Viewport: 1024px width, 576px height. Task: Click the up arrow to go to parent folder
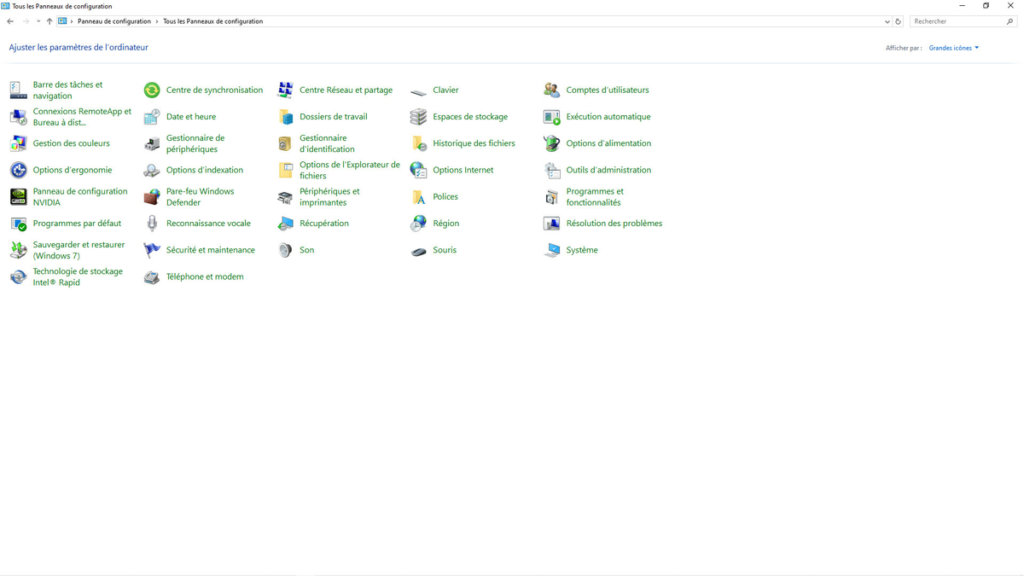click(49, 20)
